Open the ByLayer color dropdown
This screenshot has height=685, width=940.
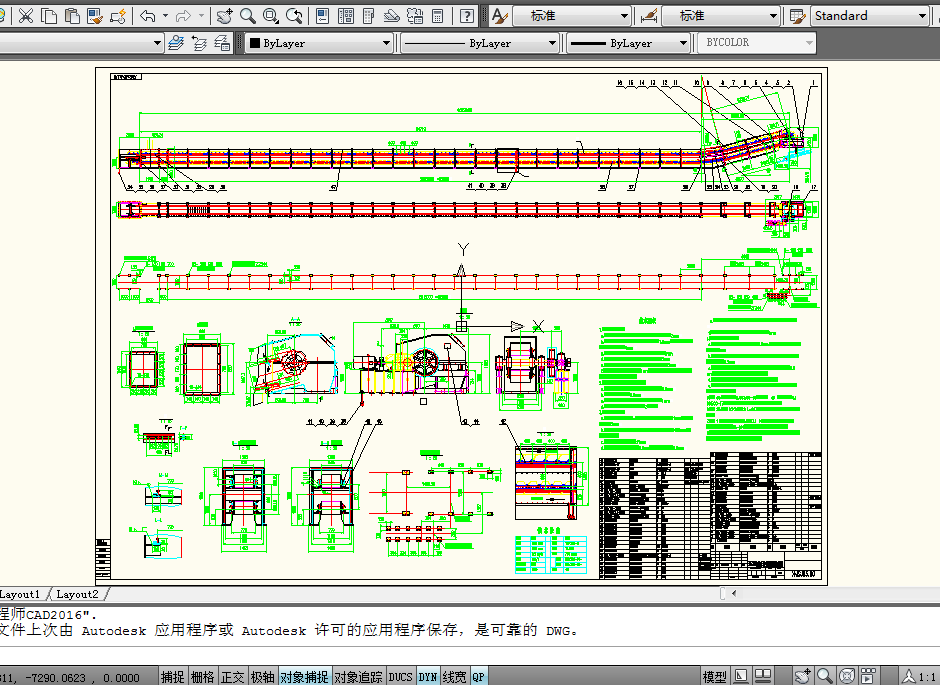[320, 43]
